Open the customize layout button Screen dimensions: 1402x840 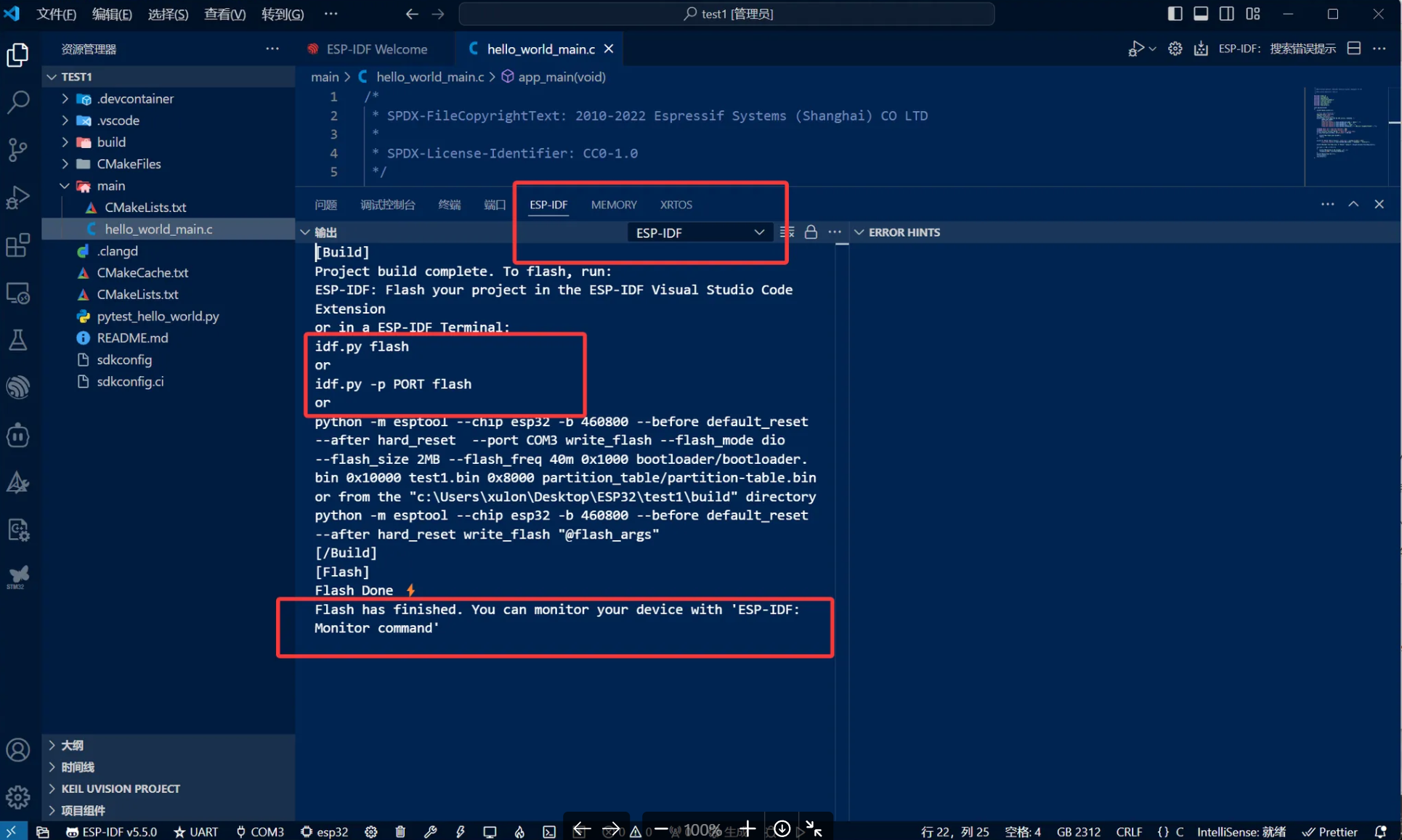click(x=1253, y=14)
